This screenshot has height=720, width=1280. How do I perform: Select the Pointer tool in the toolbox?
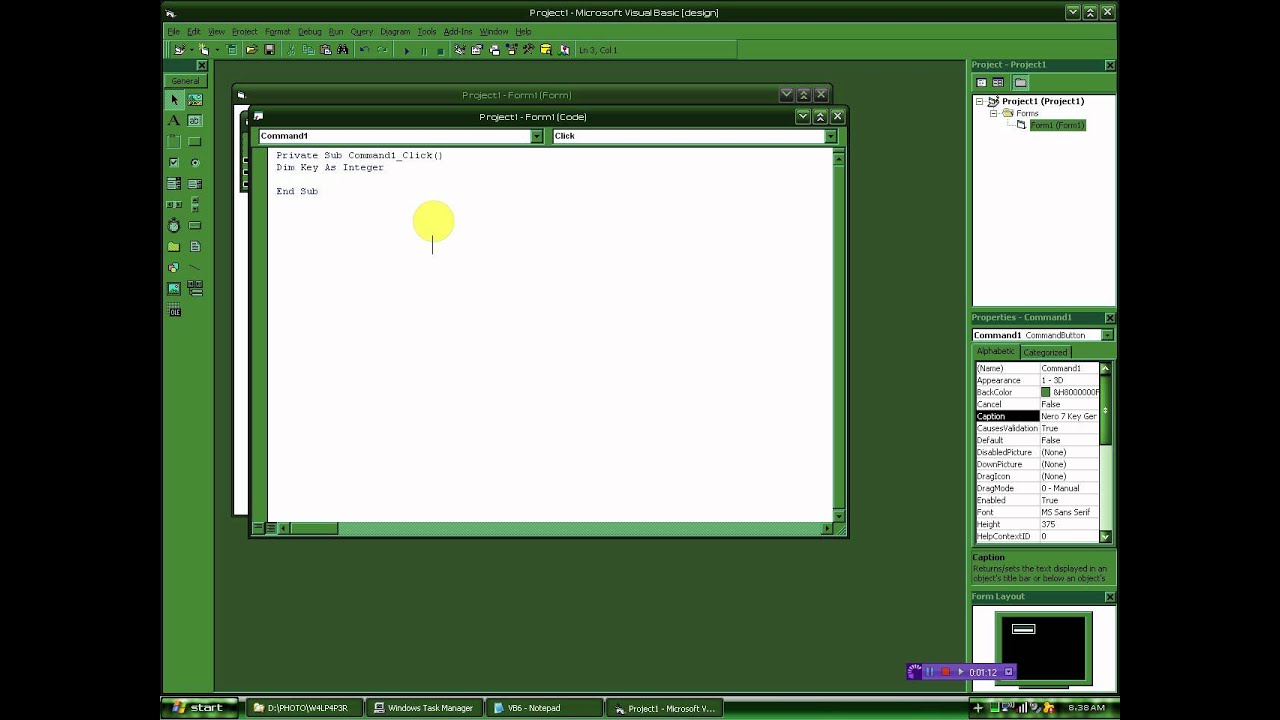pos(174,100)
